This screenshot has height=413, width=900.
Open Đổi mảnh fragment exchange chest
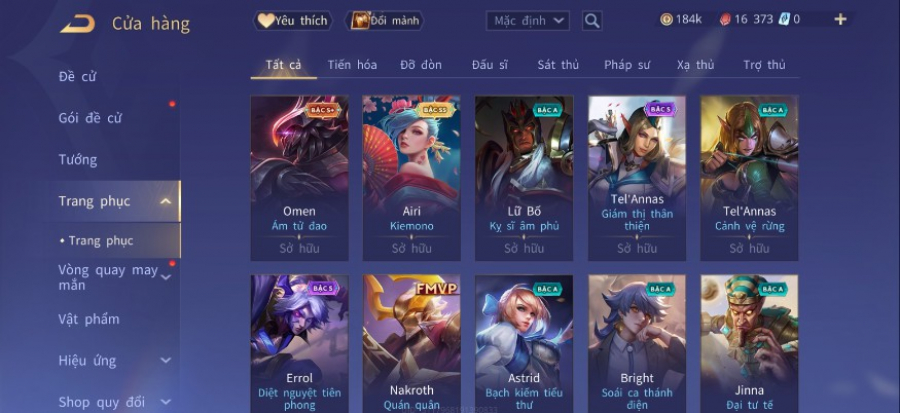click(384, 21)
